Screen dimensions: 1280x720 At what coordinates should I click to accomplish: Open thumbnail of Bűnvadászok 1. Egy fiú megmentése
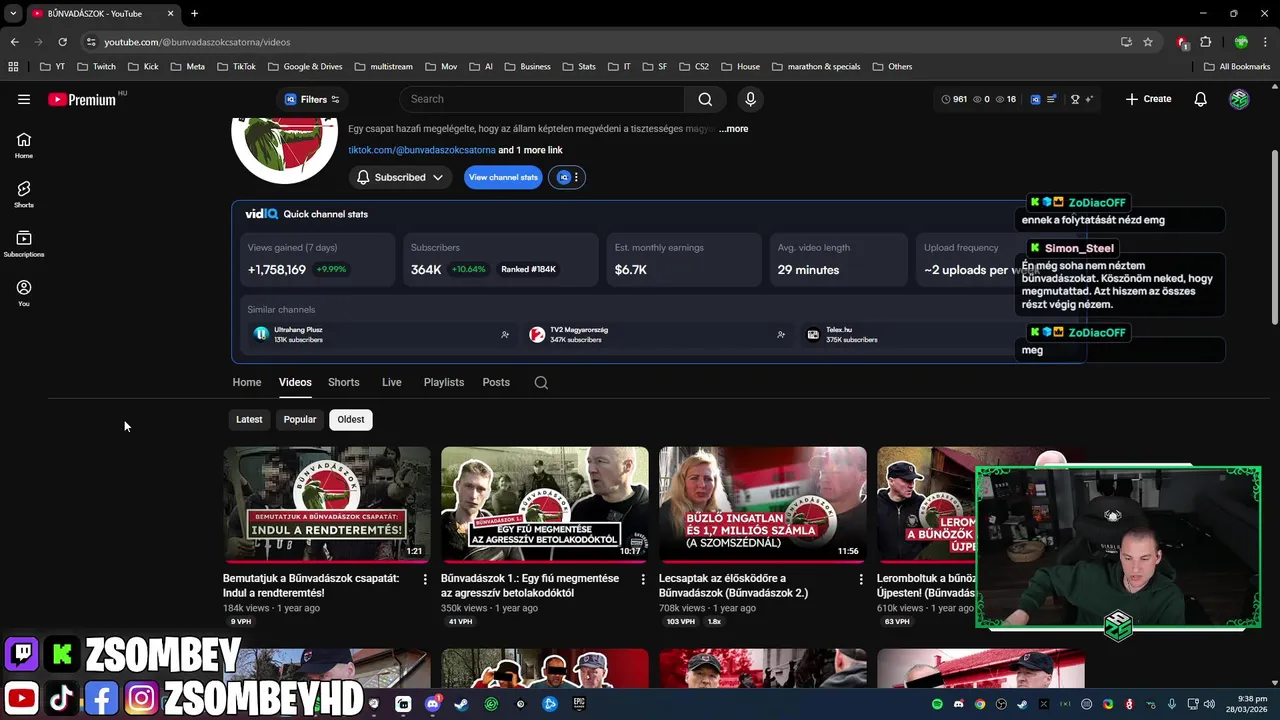coord(545,504)
